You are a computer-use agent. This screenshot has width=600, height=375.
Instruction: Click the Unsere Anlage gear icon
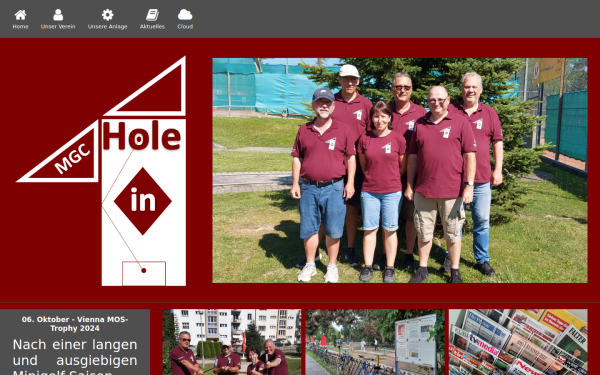click(x=108, y=15)
